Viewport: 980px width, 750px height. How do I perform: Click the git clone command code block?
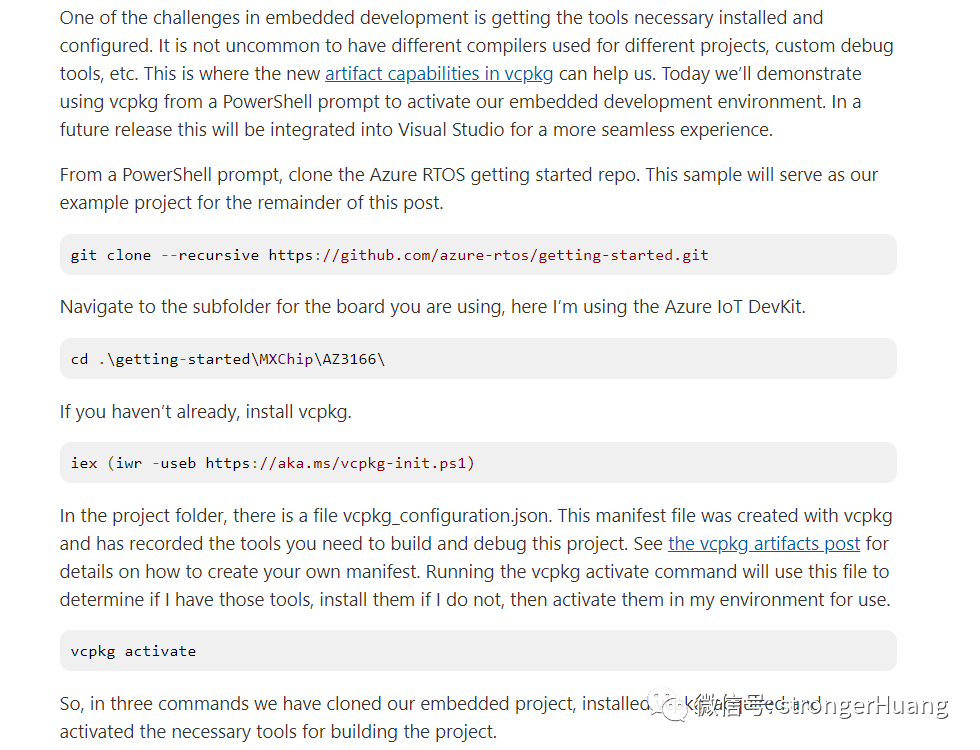(x=478, y=255)
